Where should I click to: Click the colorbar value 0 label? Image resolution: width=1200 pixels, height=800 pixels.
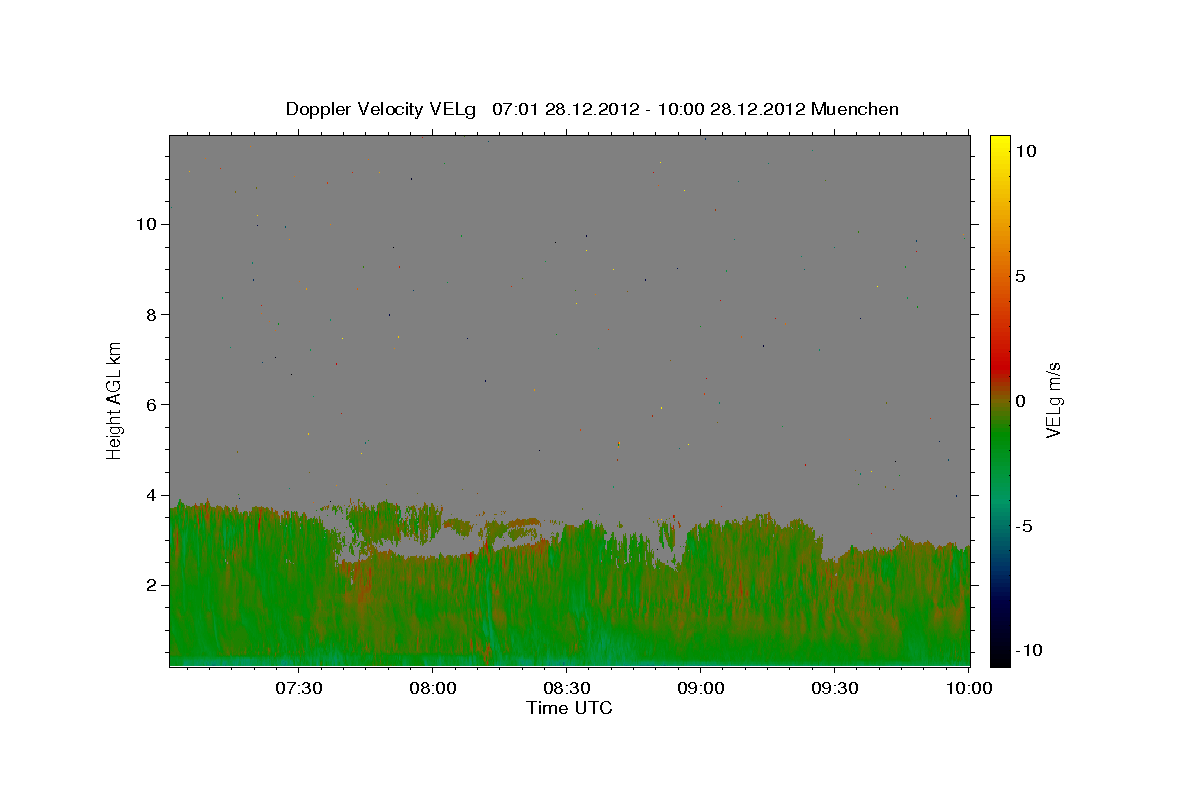pos(1019,401)
